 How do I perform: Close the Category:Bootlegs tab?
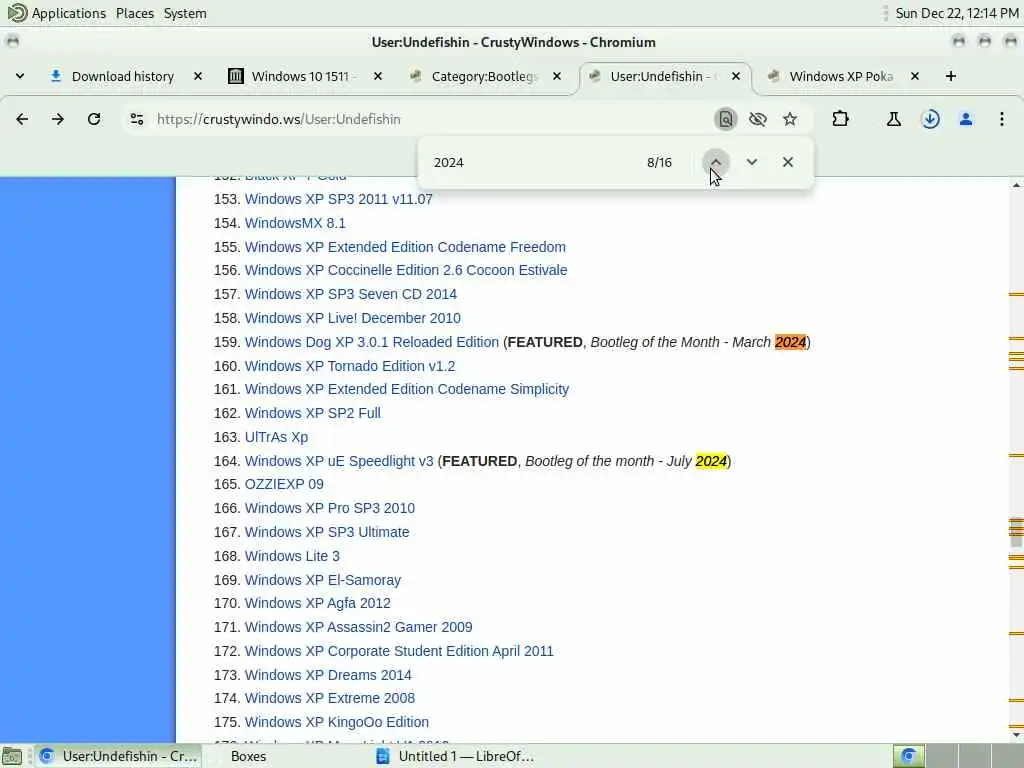coord(557,76)
